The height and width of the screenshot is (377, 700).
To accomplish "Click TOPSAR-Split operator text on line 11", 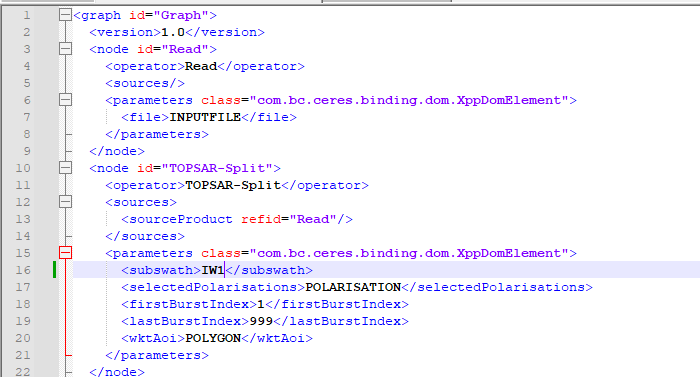I will click(233, 185).
